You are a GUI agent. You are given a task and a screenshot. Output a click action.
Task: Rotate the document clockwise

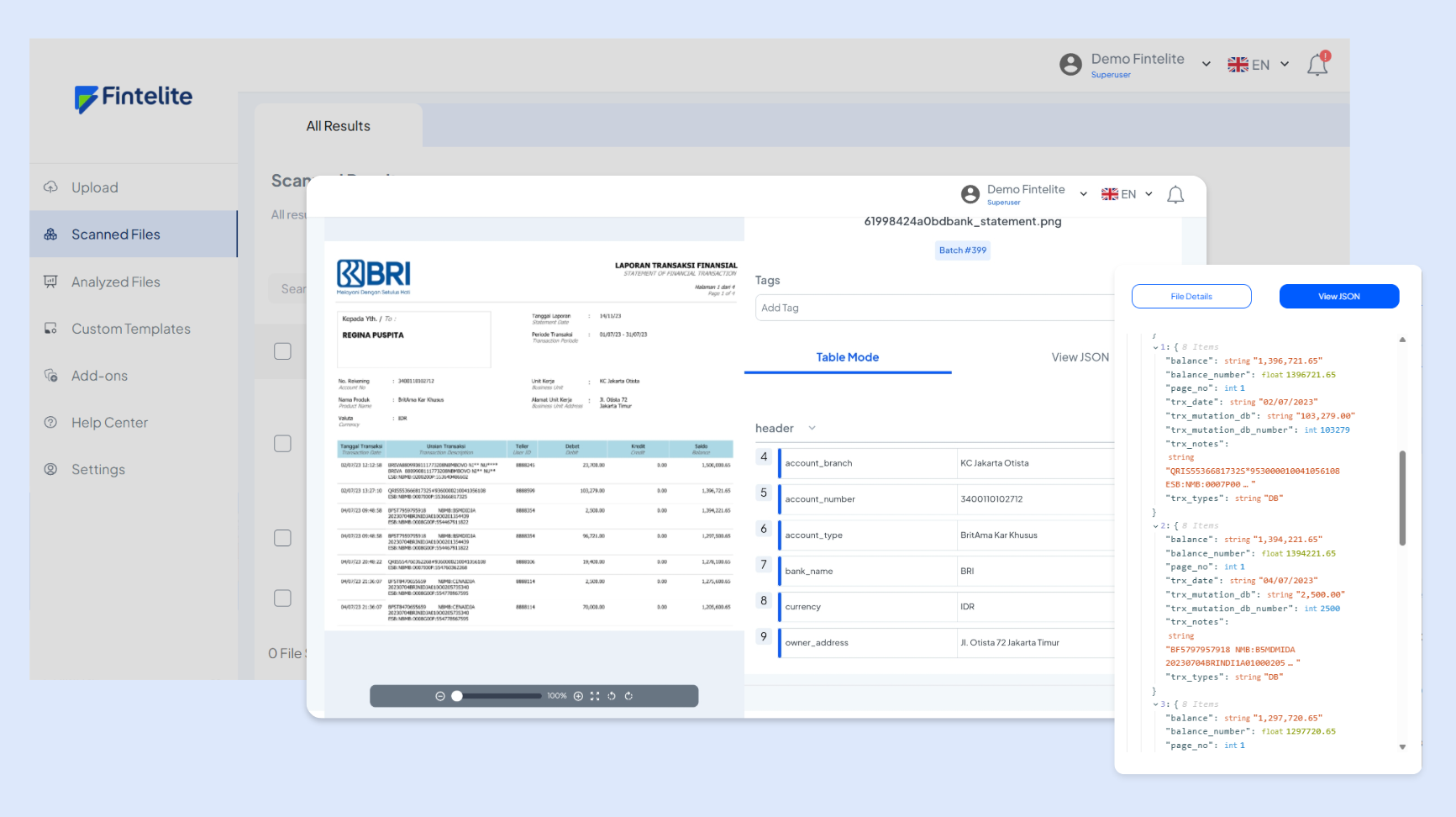pyautogui.click(x=628, y=696)
